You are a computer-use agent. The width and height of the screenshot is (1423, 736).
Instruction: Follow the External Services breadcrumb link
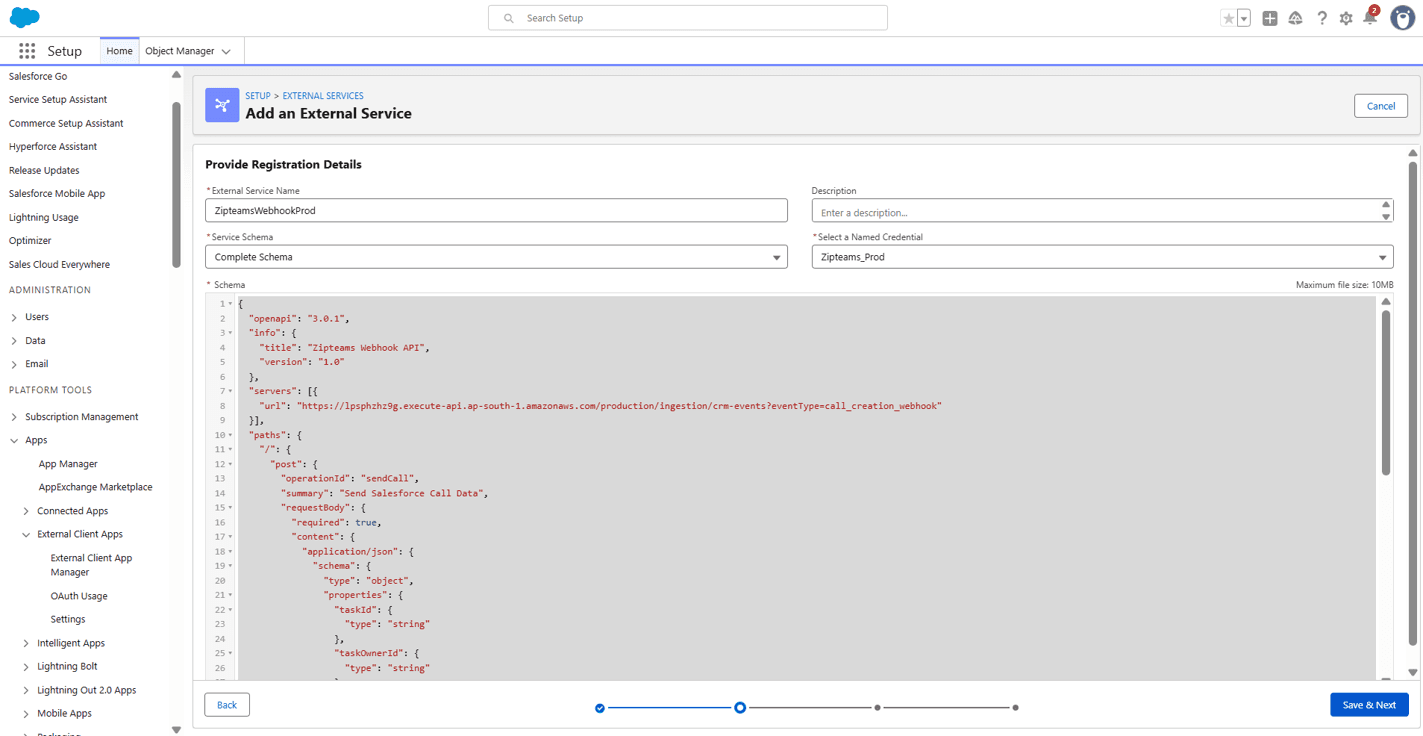click(323, 96)
